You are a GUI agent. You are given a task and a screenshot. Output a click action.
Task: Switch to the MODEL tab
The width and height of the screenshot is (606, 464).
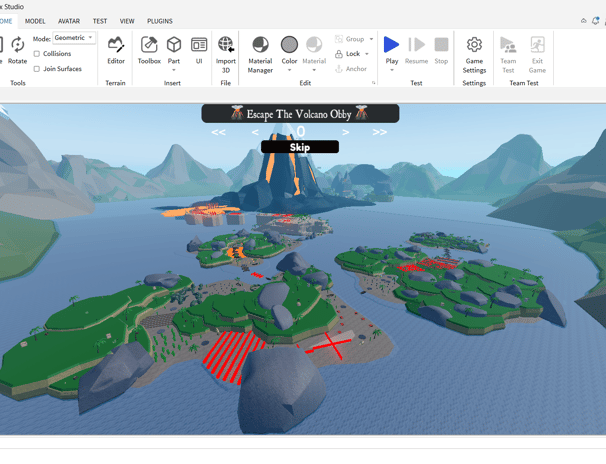(35, 21)
